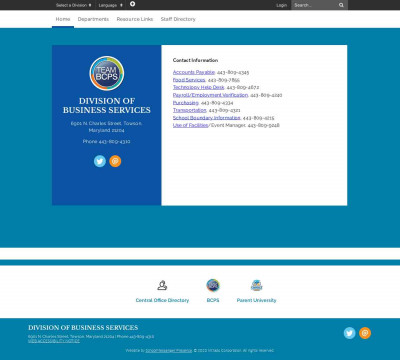Open the Transportation link

190,110
